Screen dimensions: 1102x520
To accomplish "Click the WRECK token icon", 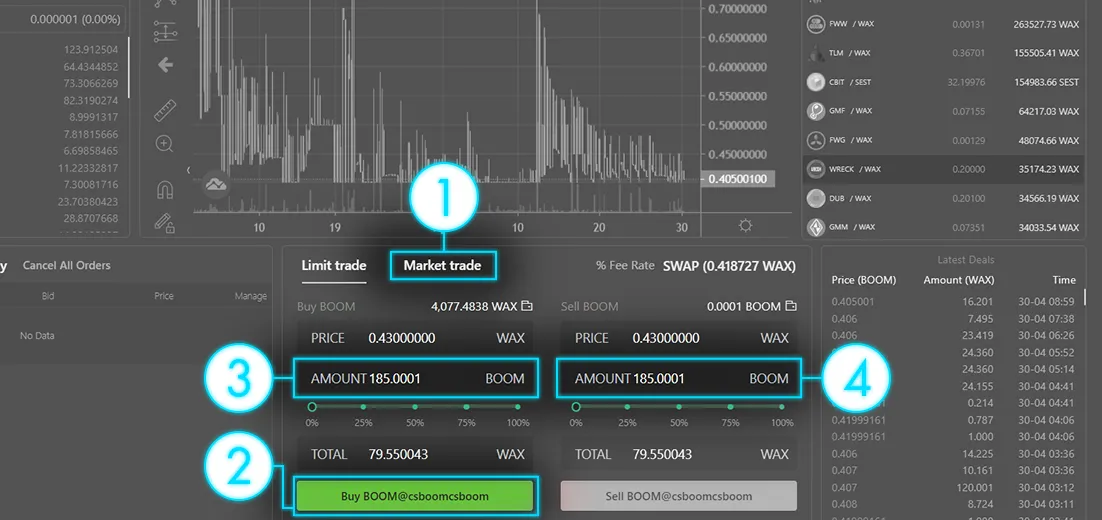I will point(815,169).
